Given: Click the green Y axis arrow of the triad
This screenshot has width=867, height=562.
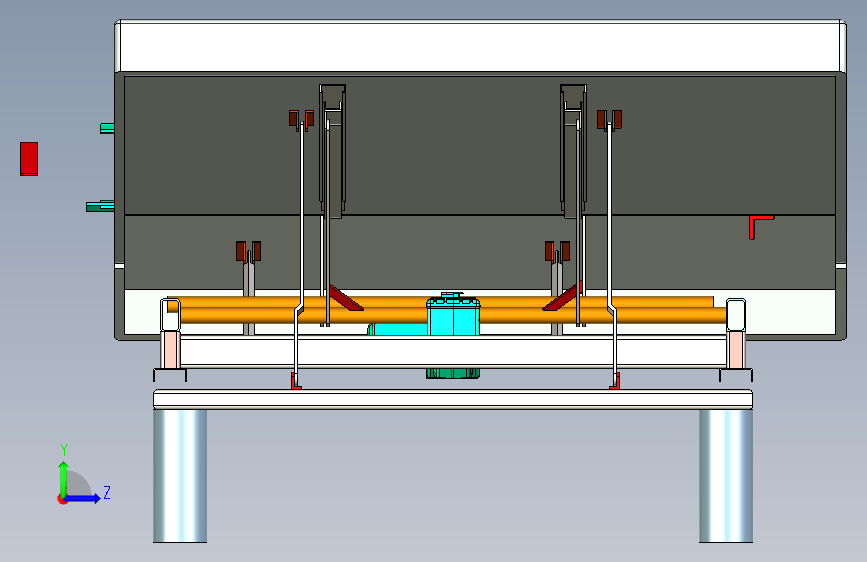Looking at the screenshot, I should [64, 478].
